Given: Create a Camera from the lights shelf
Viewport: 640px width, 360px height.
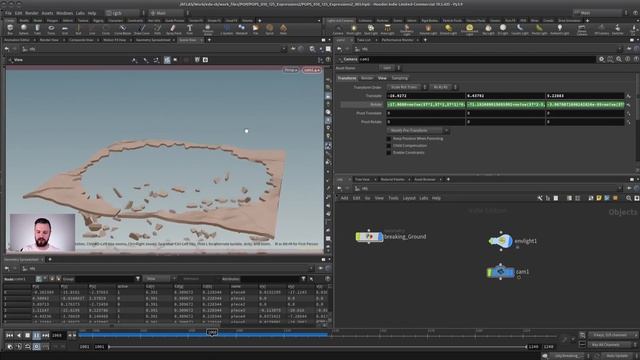Looking at the screenshot, I should pos(338,29).
